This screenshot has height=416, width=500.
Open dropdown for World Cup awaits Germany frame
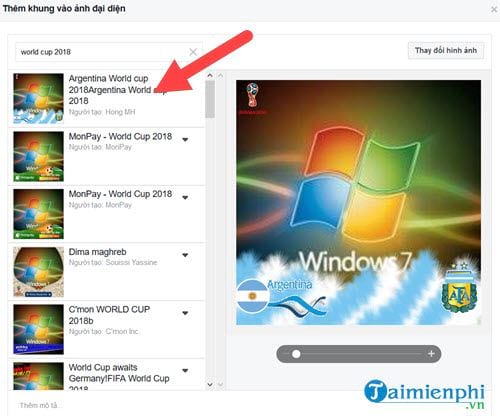click(x=185, y=370)
